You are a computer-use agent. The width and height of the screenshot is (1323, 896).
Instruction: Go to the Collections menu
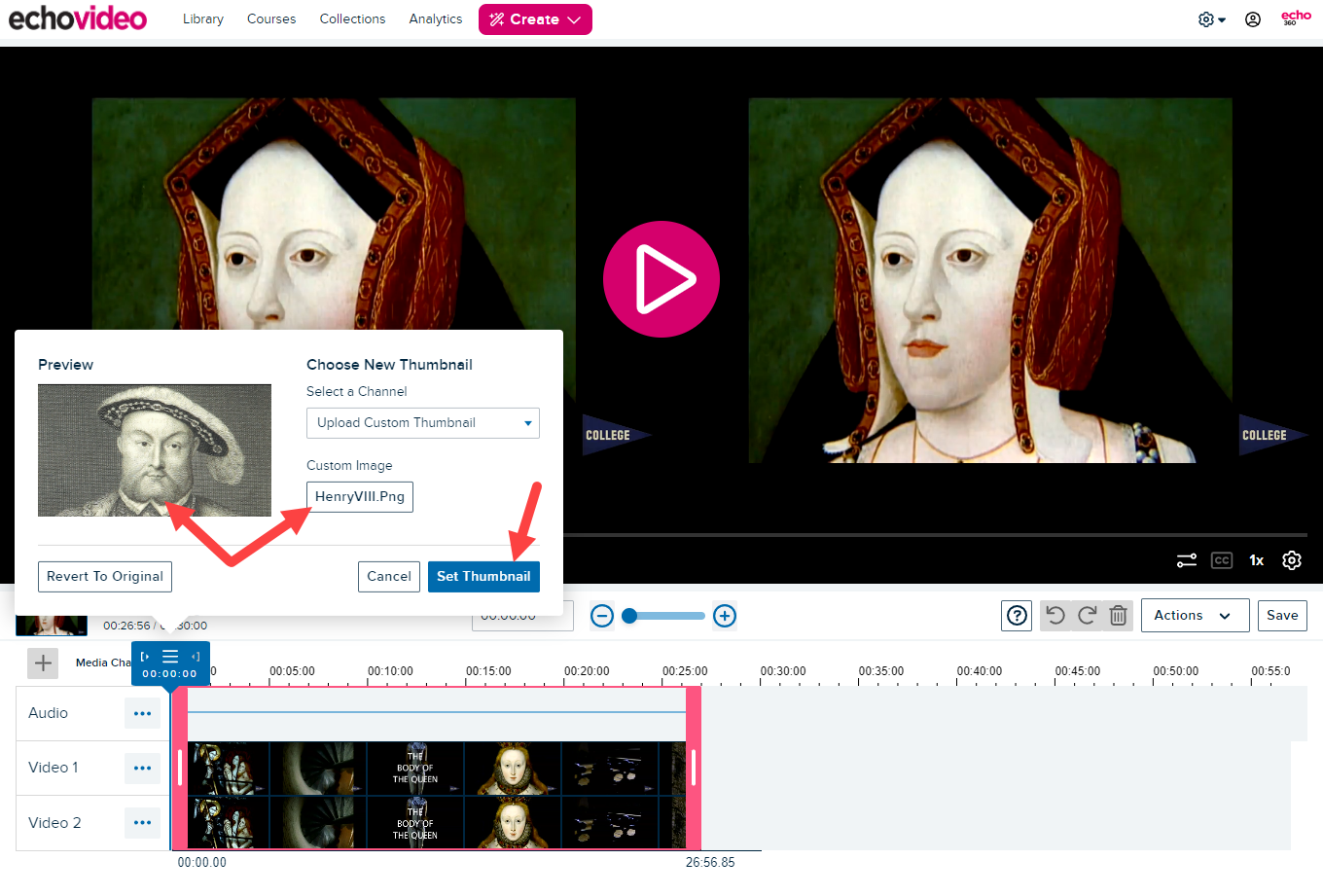coord(352,18)
